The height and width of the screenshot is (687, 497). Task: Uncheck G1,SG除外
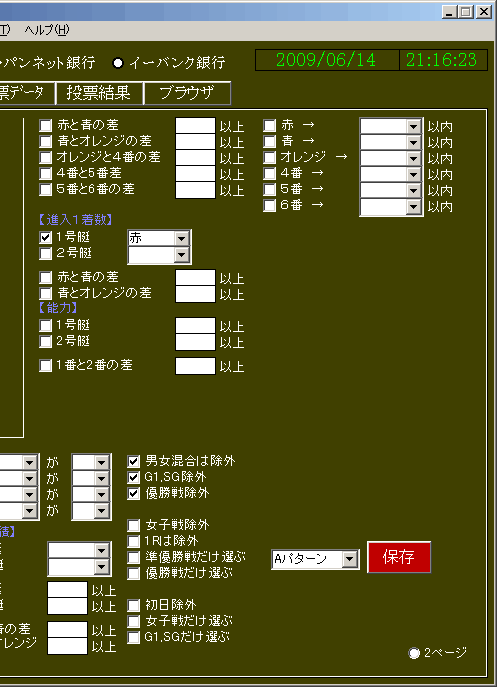click(134, 478)
